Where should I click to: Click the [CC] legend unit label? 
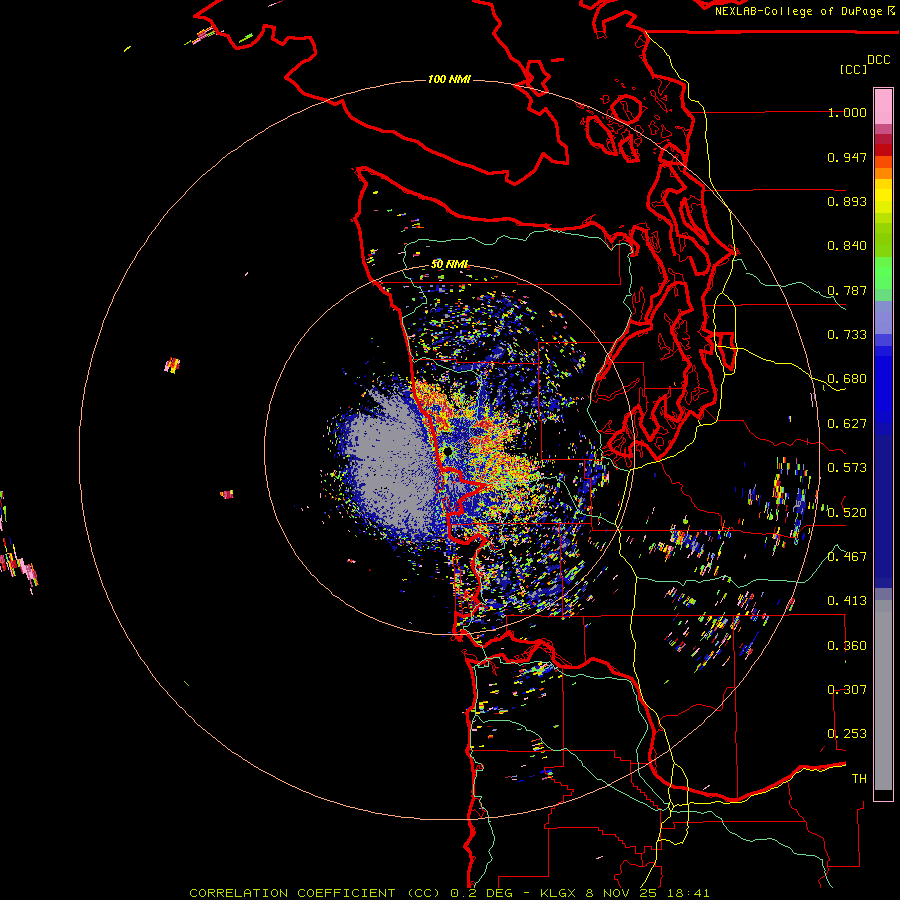(853, 69)
